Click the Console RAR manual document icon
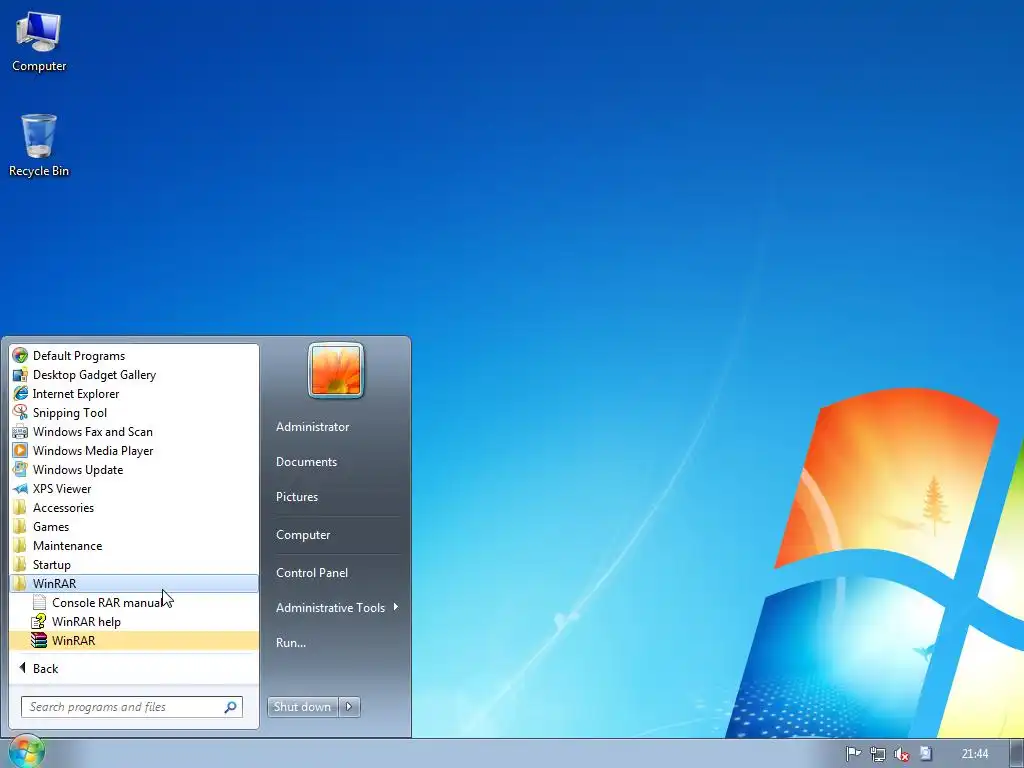 point(39,602)
